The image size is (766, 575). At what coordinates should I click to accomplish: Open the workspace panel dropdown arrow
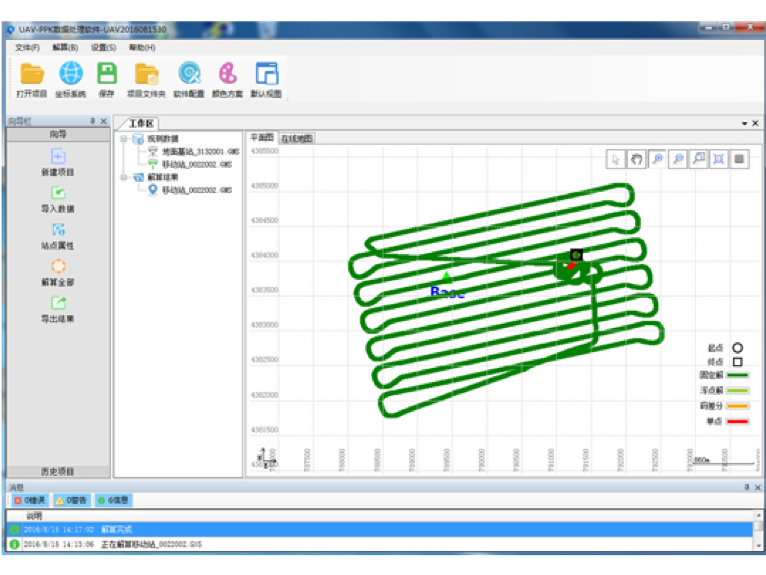point(743,123)
